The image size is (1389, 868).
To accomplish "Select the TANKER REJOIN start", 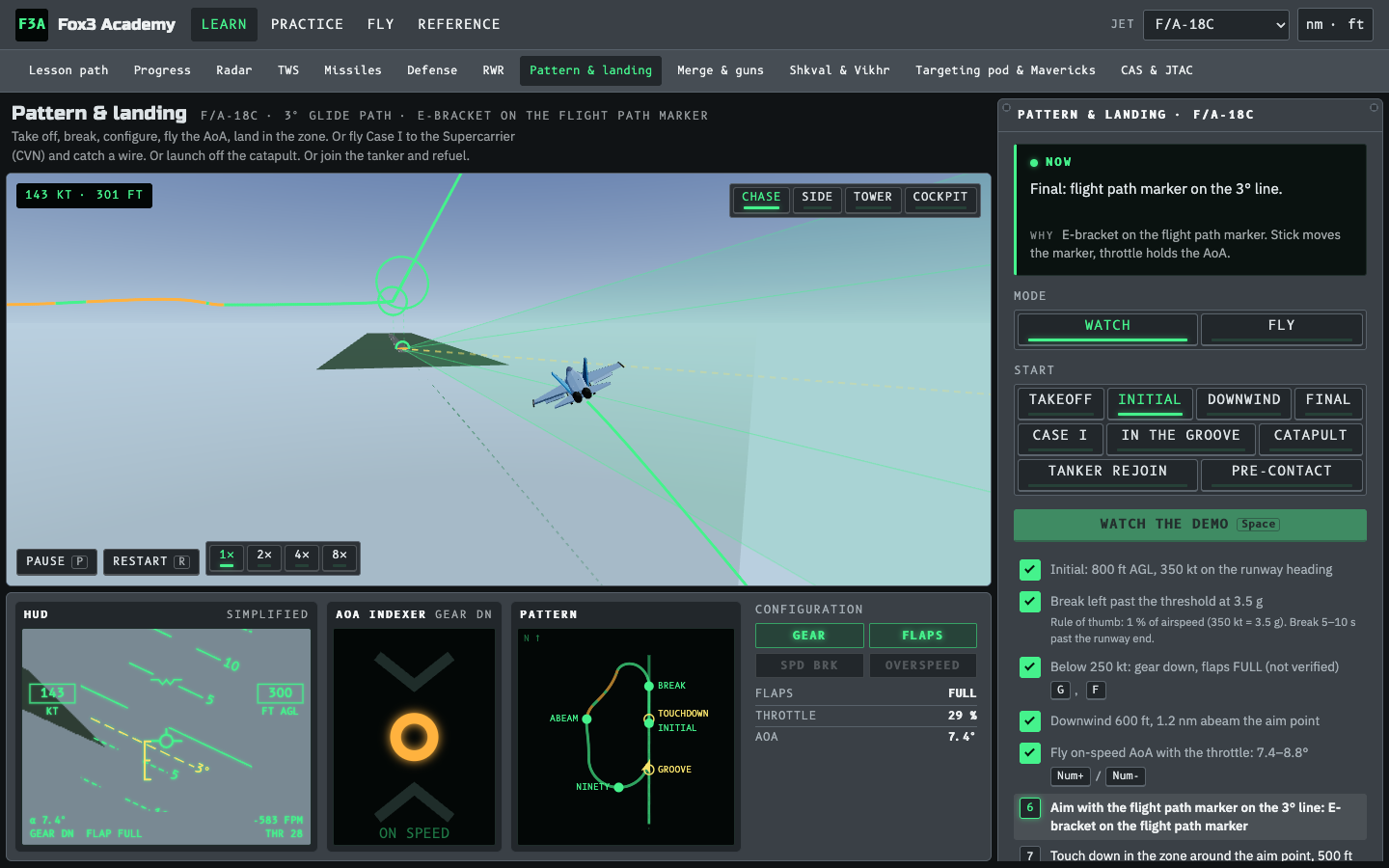I will tap(1107, 474).
